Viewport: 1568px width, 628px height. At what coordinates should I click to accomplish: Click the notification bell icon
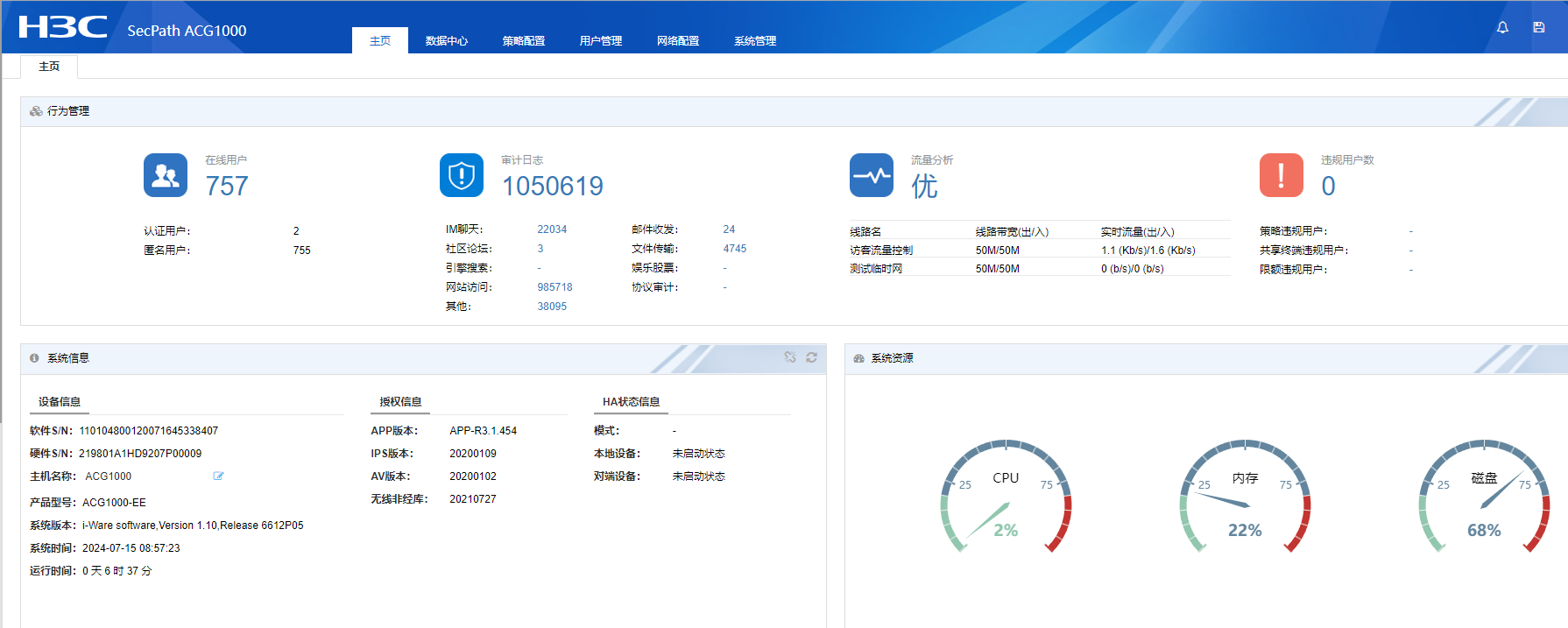point(1502,27)
